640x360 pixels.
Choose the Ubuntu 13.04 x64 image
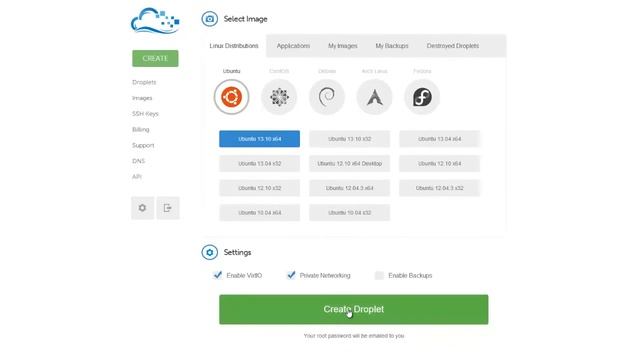[440, 139]
